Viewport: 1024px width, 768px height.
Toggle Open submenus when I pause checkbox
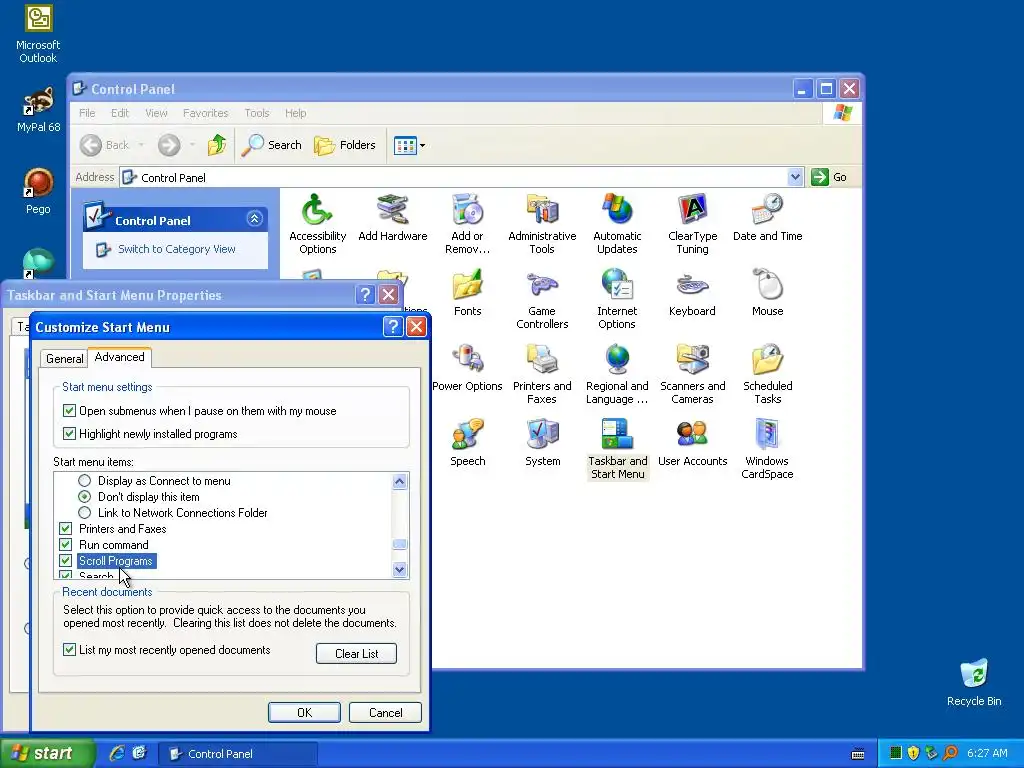click(69, 411)
